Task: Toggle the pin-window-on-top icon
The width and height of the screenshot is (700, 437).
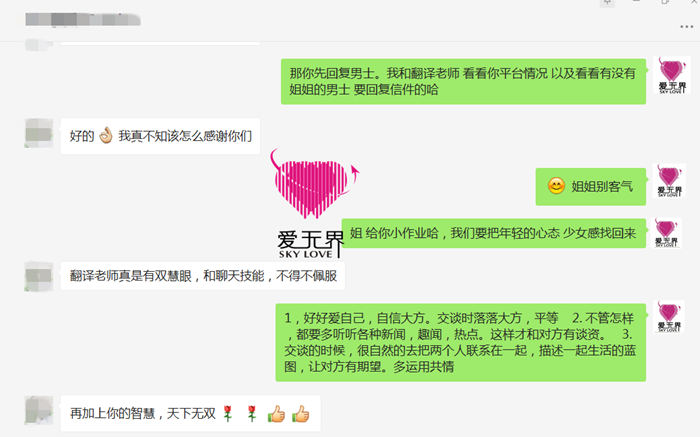Action: [607, 3]
